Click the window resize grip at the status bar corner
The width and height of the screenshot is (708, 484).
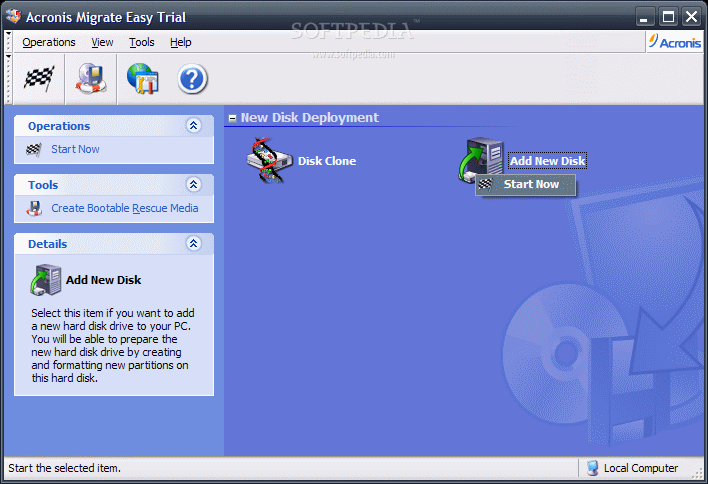[x=698, y=473]
